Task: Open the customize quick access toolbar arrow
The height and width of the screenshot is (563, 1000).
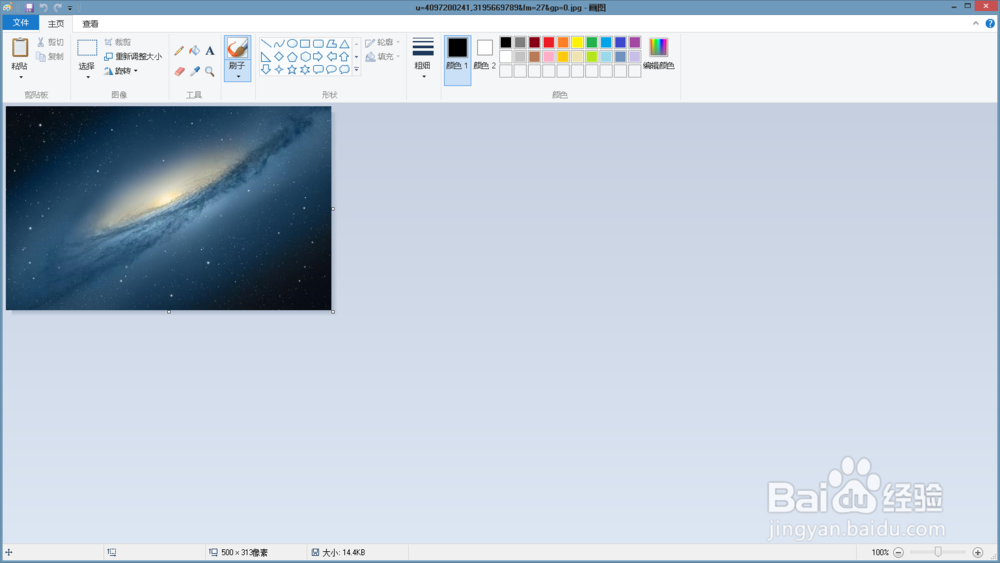Action: (70, 8)
